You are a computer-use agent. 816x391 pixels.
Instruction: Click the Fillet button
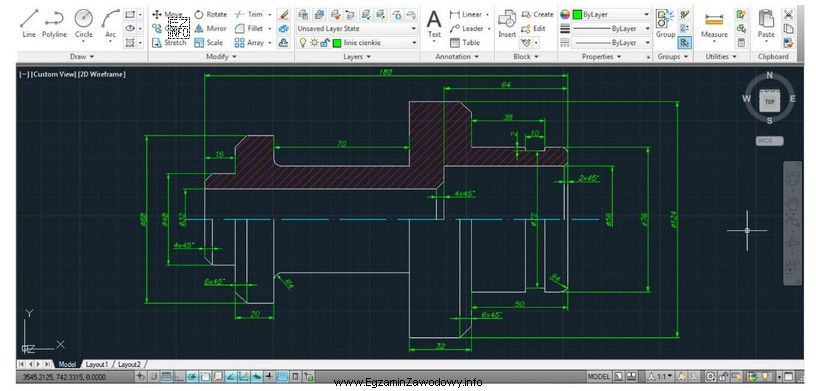pos(249,29)
